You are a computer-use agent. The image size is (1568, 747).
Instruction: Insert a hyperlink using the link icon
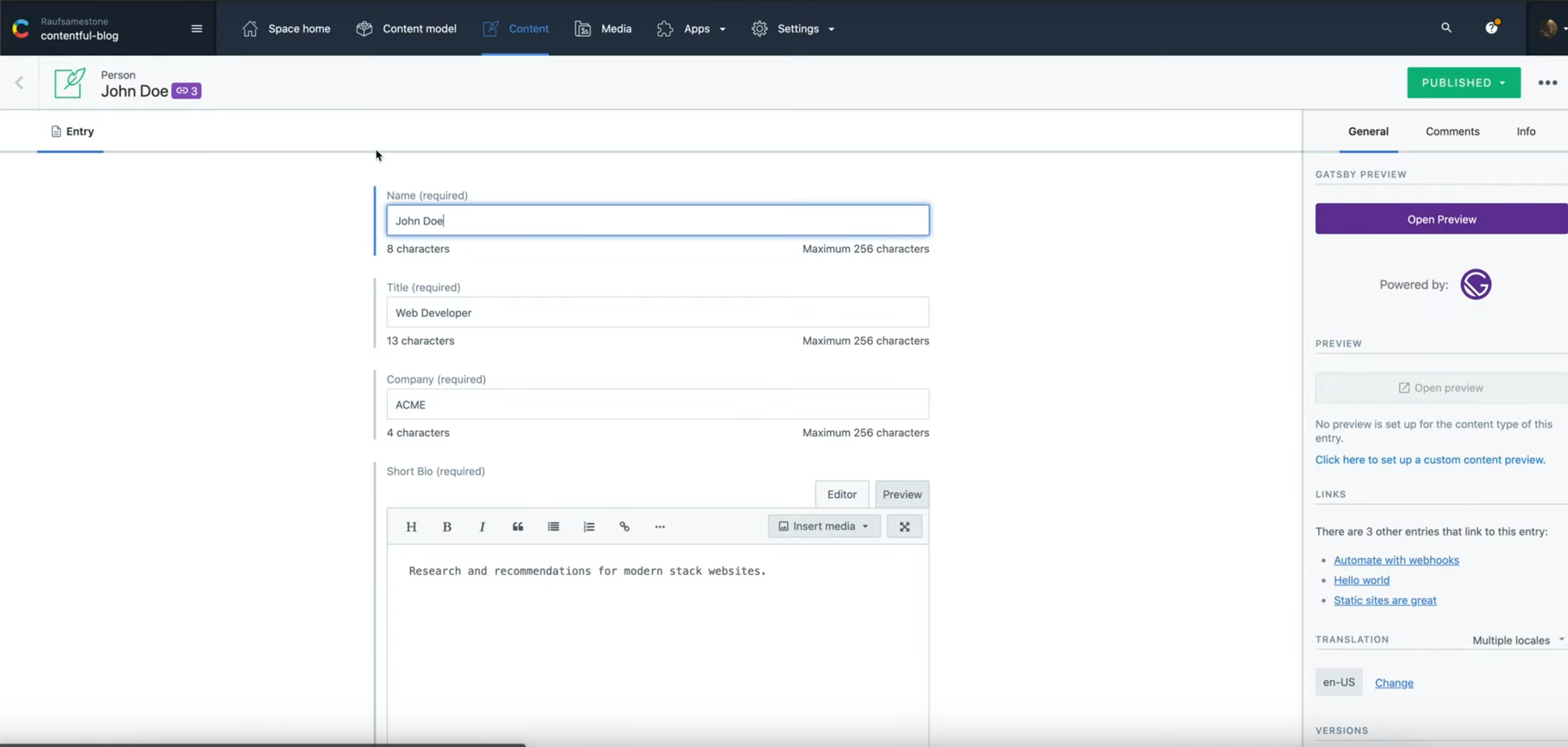[x=625, y=526]
